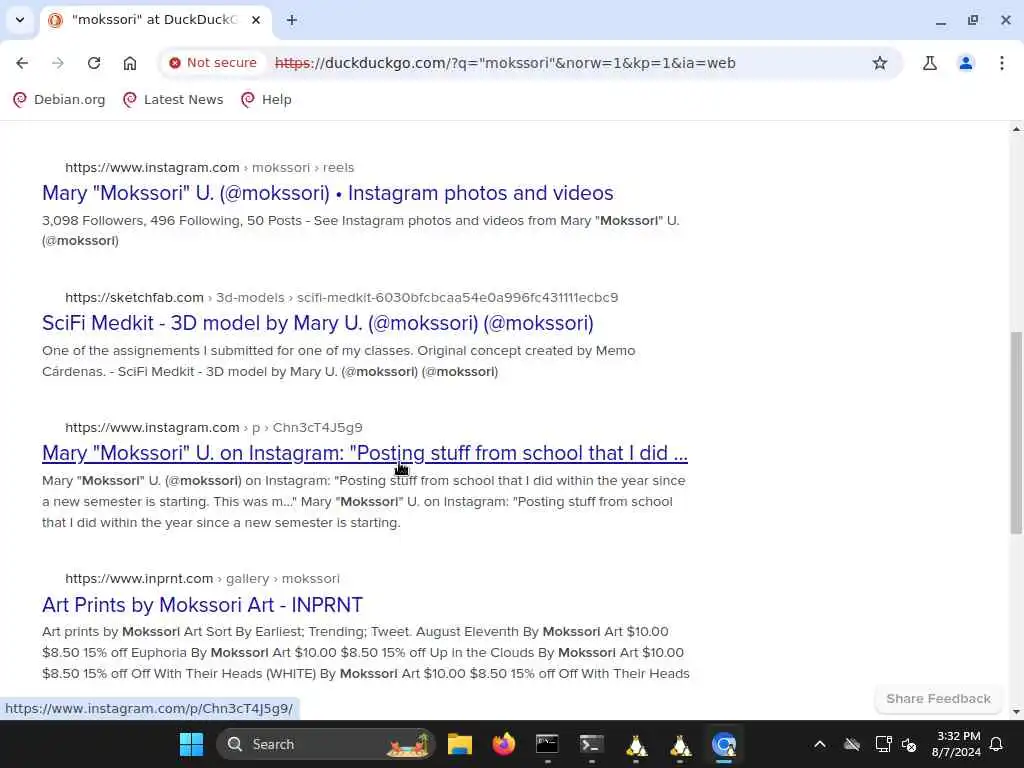Click the taskbar Search box

[x=325, y=744]
